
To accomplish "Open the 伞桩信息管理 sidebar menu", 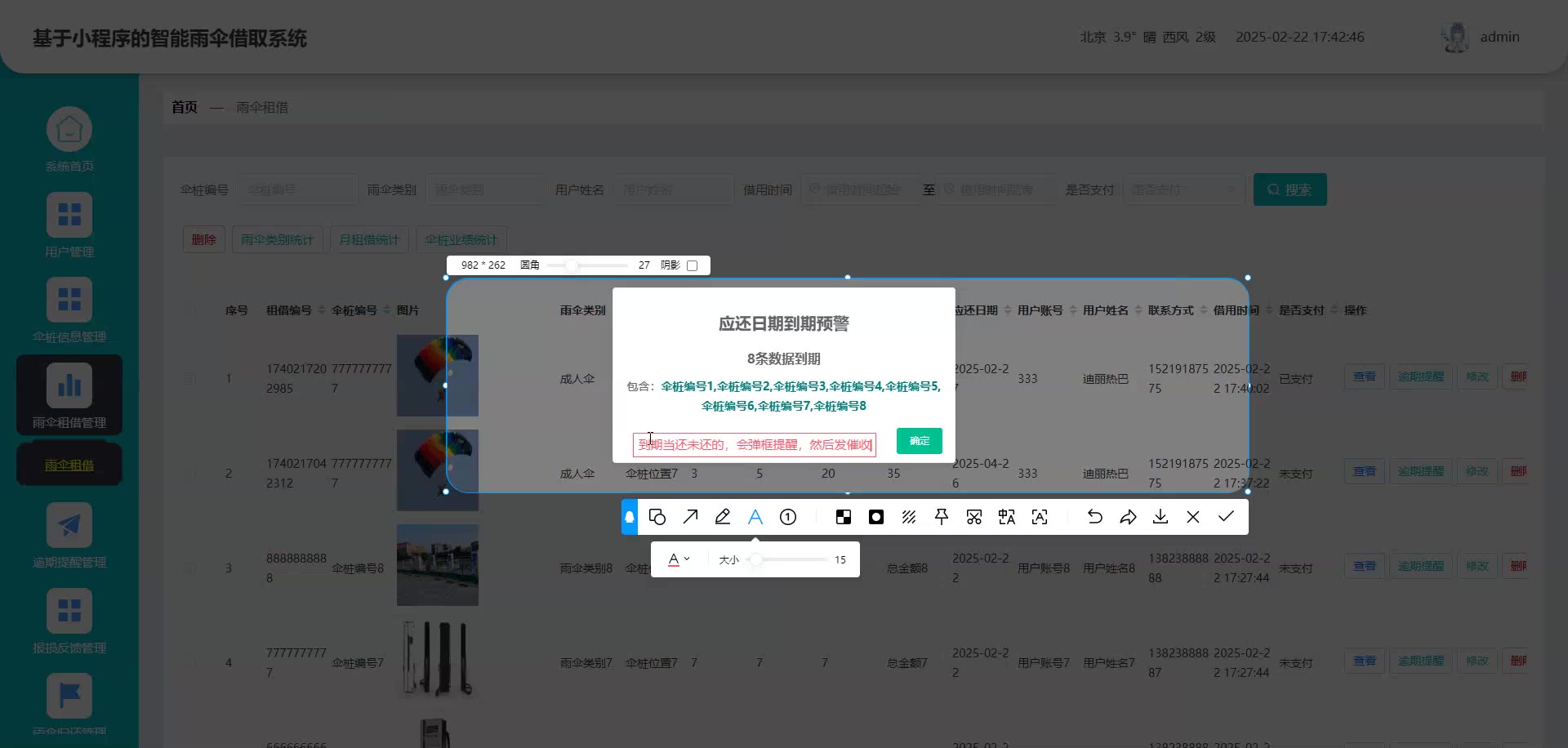I will point(69,310).
